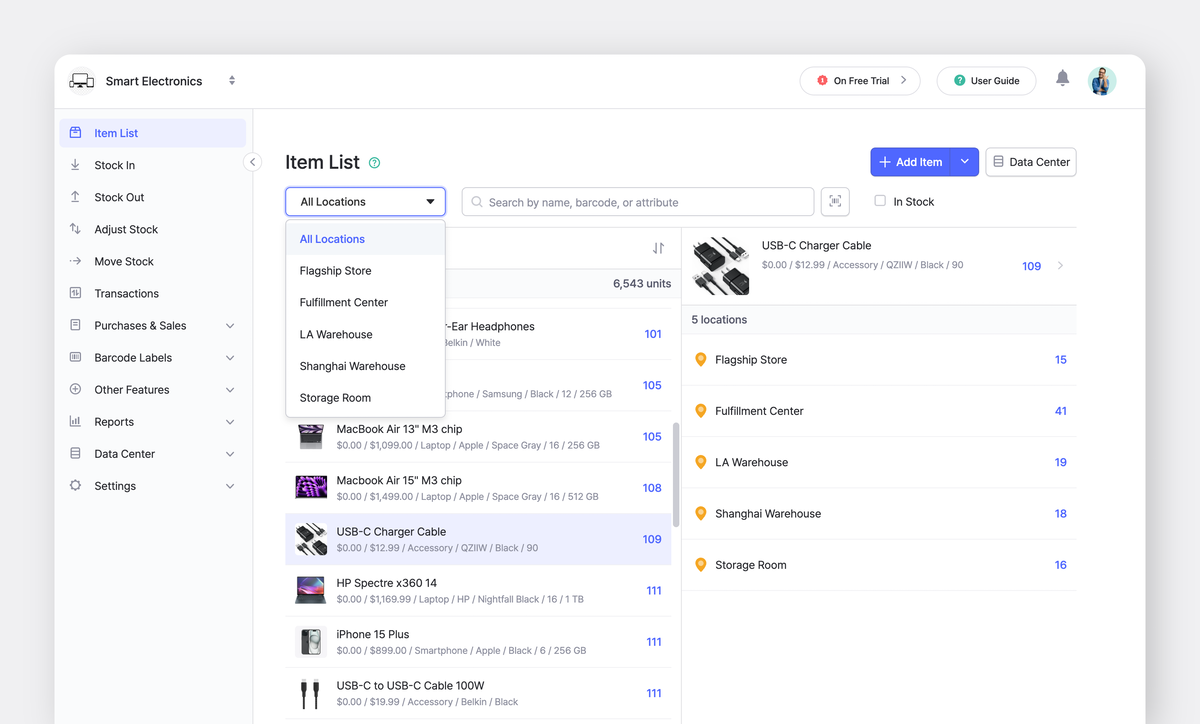This screenshot has width=1200, height=724.
Task: Click the Add Item button
Action: click(x=911, y=161)
